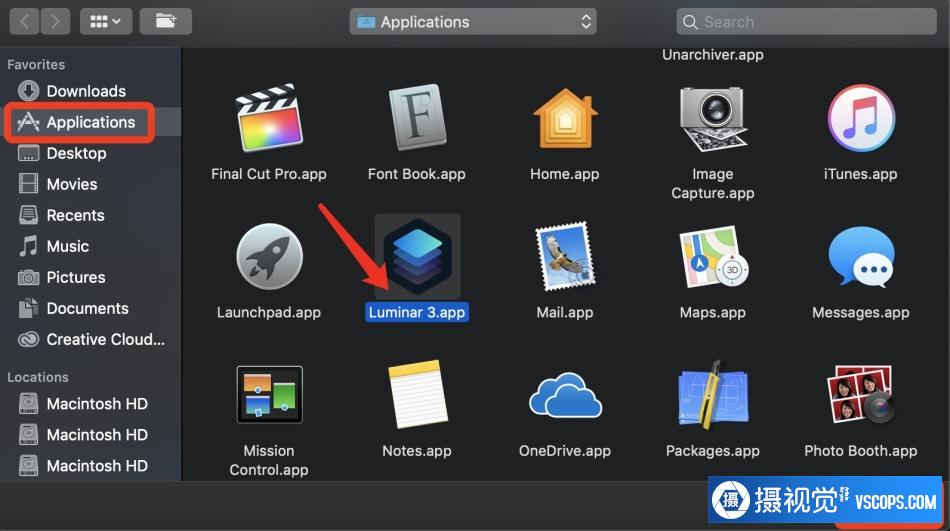
Task: Click the Mail stamp icon
Action: [x=565, y=256]
